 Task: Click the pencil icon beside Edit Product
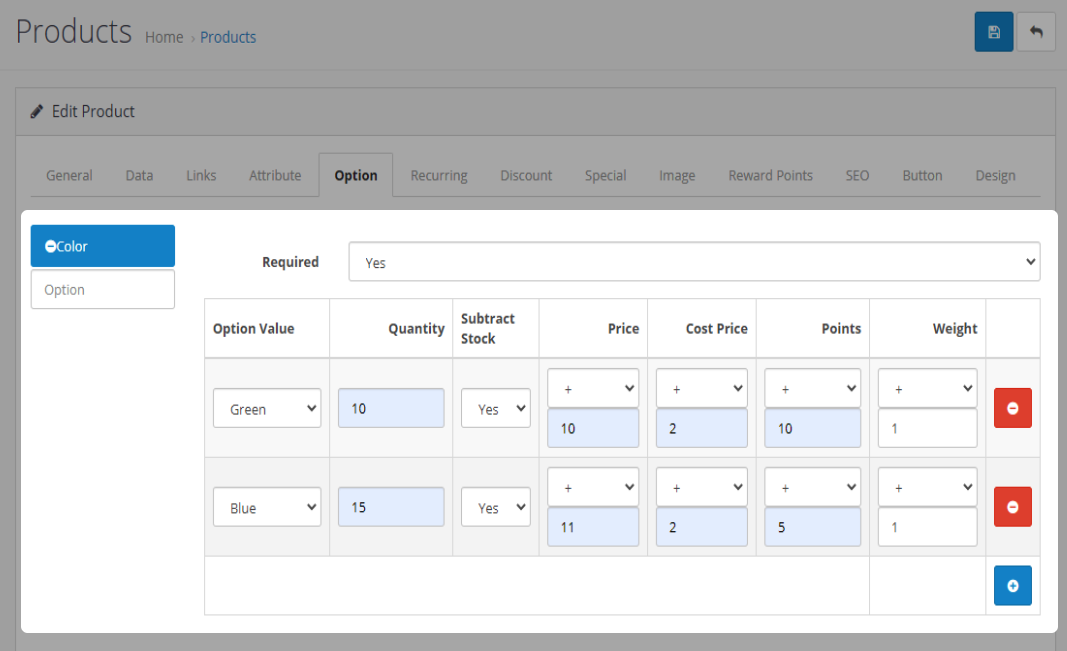37,111
